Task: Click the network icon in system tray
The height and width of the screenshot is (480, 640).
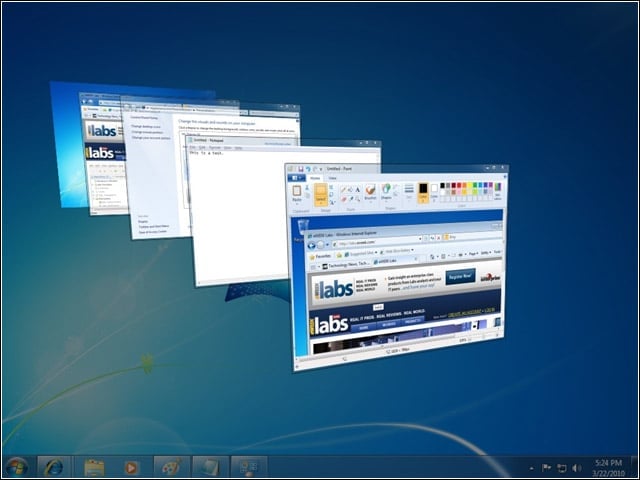Action: [562, 468]
